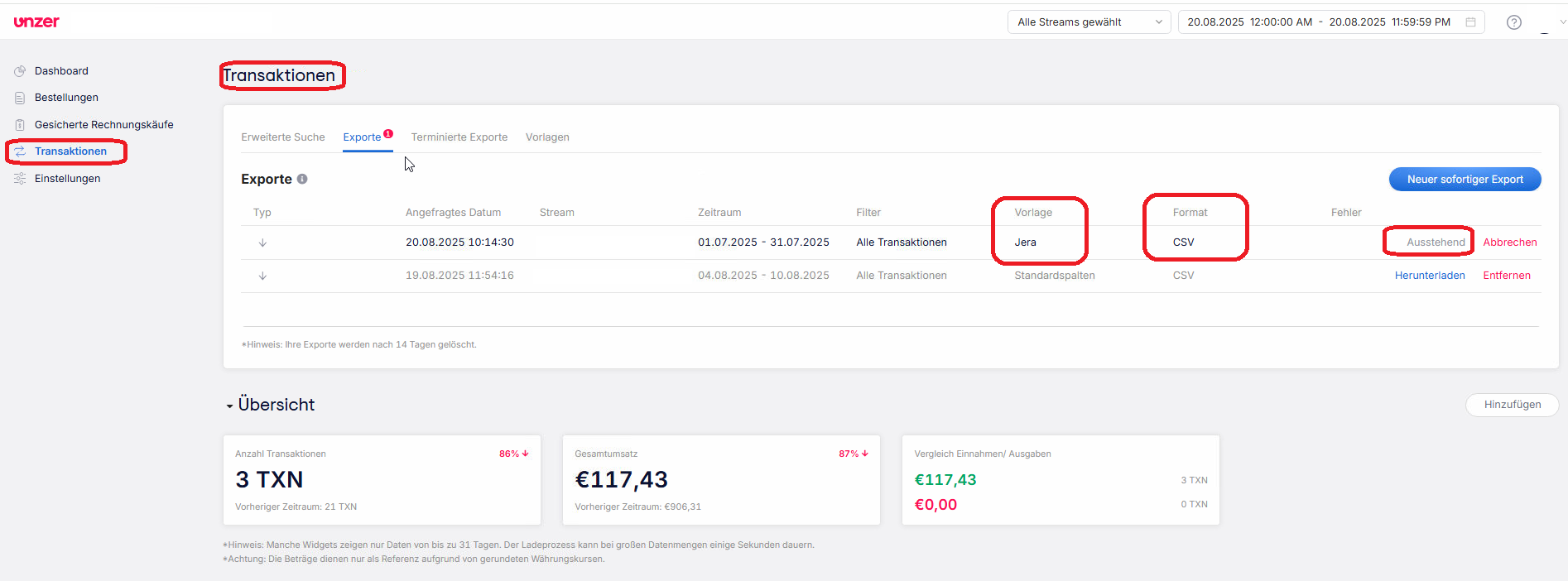This screenshot has width=1568, height=581.
Task: Click the info icon beside Exporte heading
Action: pos(302,179)
